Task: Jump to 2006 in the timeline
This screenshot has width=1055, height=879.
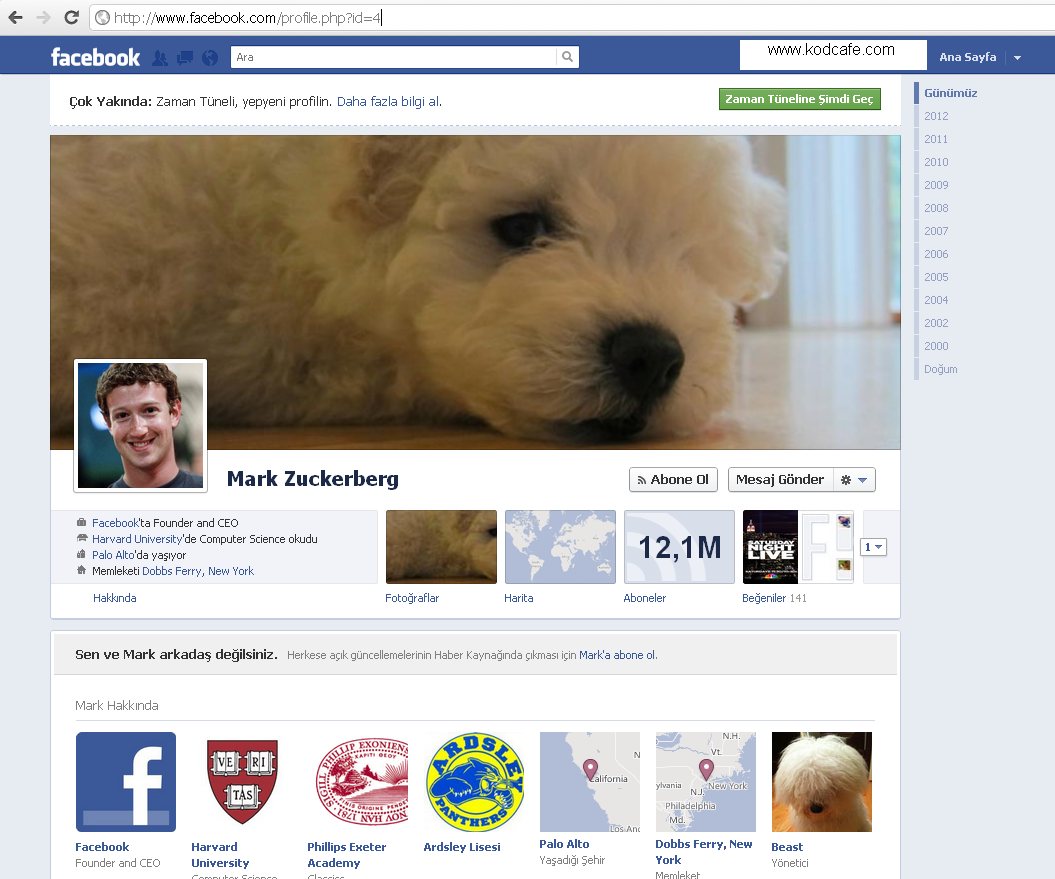Action: [936, 254]
